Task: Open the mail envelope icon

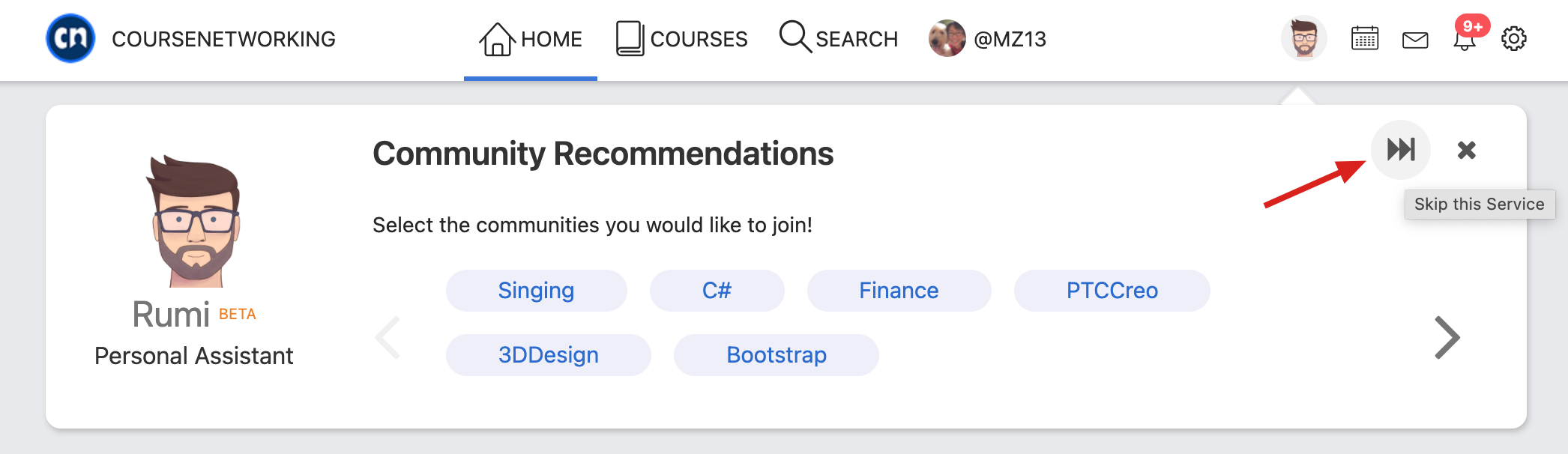Action: pyautogui.click(x=1415, y=40)
